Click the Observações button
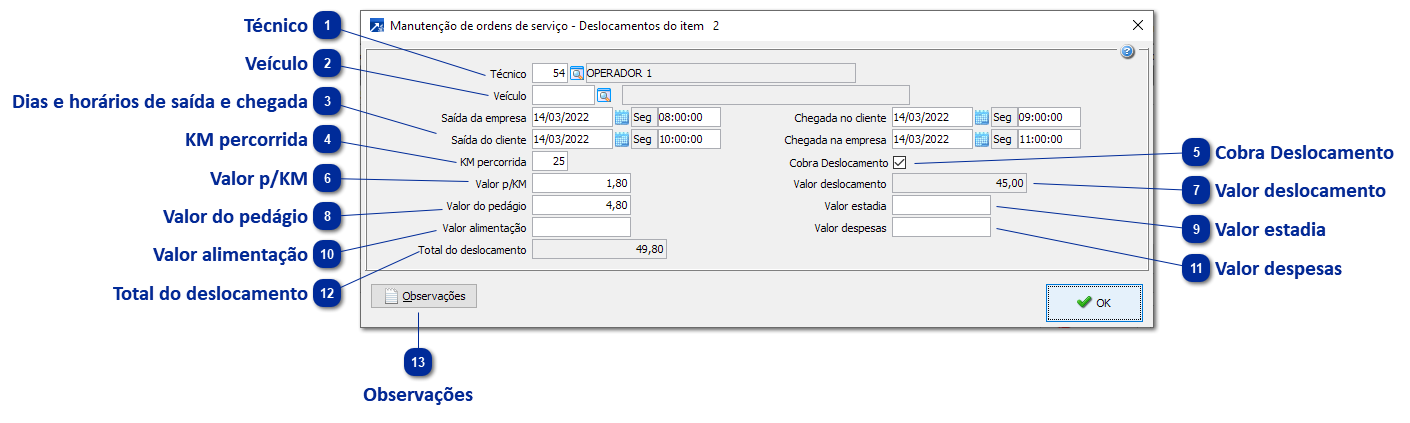This screenshot has width=1410, height=423. click(424, 296)
